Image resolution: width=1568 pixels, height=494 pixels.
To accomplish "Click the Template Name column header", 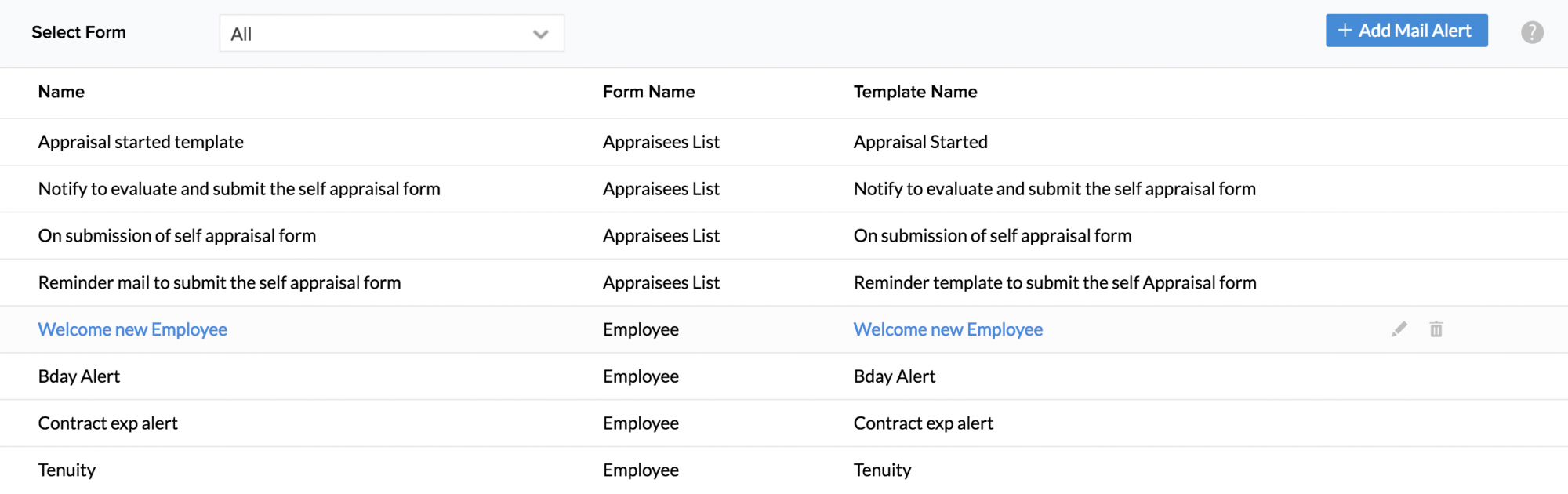I will (x=915, y=92).
